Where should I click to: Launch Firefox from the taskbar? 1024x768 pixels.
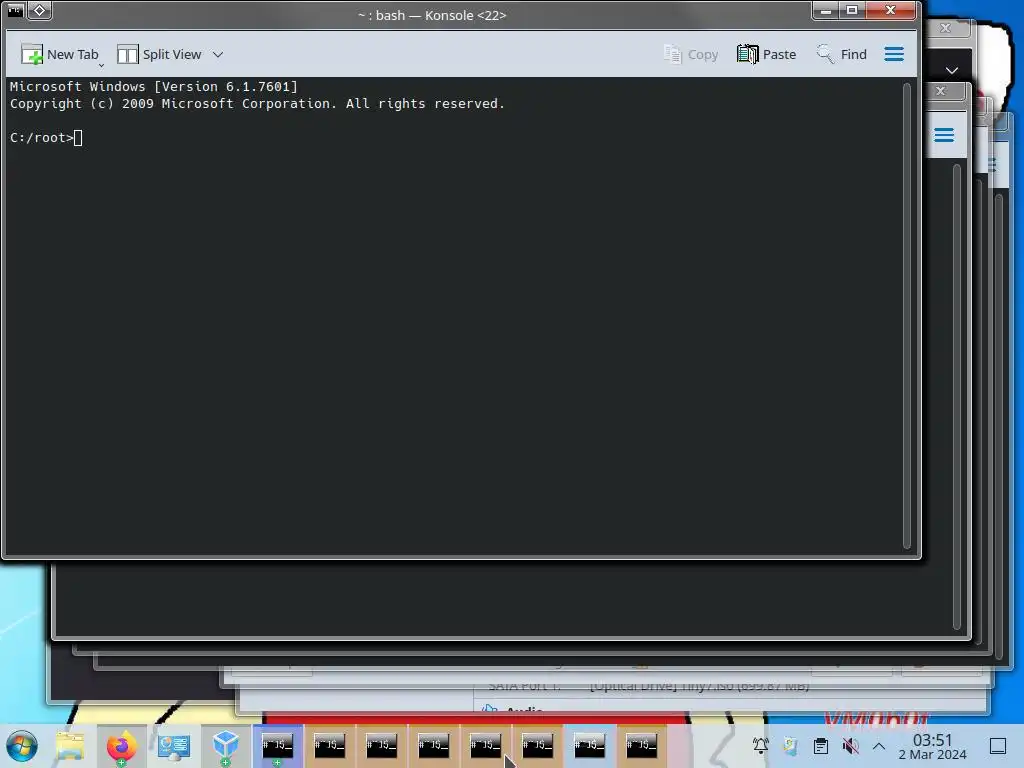click(121, 746)
